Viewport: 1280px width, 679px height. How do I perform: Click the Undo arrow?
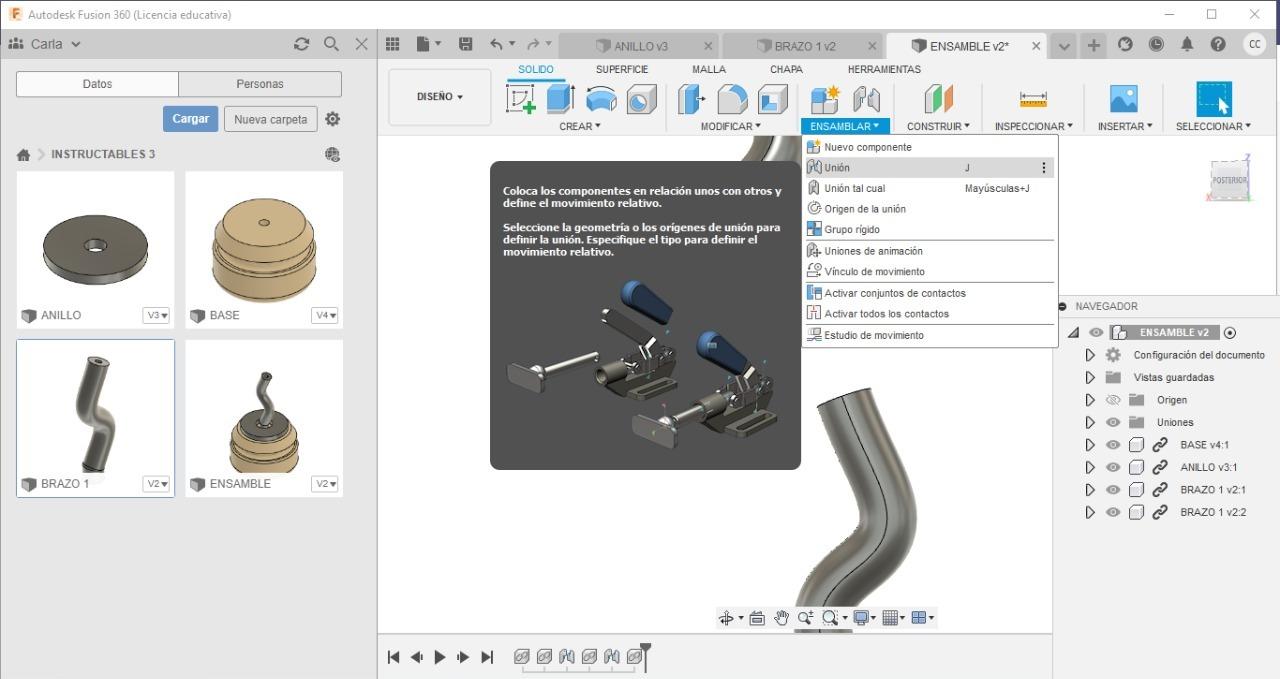click(496, 44)
